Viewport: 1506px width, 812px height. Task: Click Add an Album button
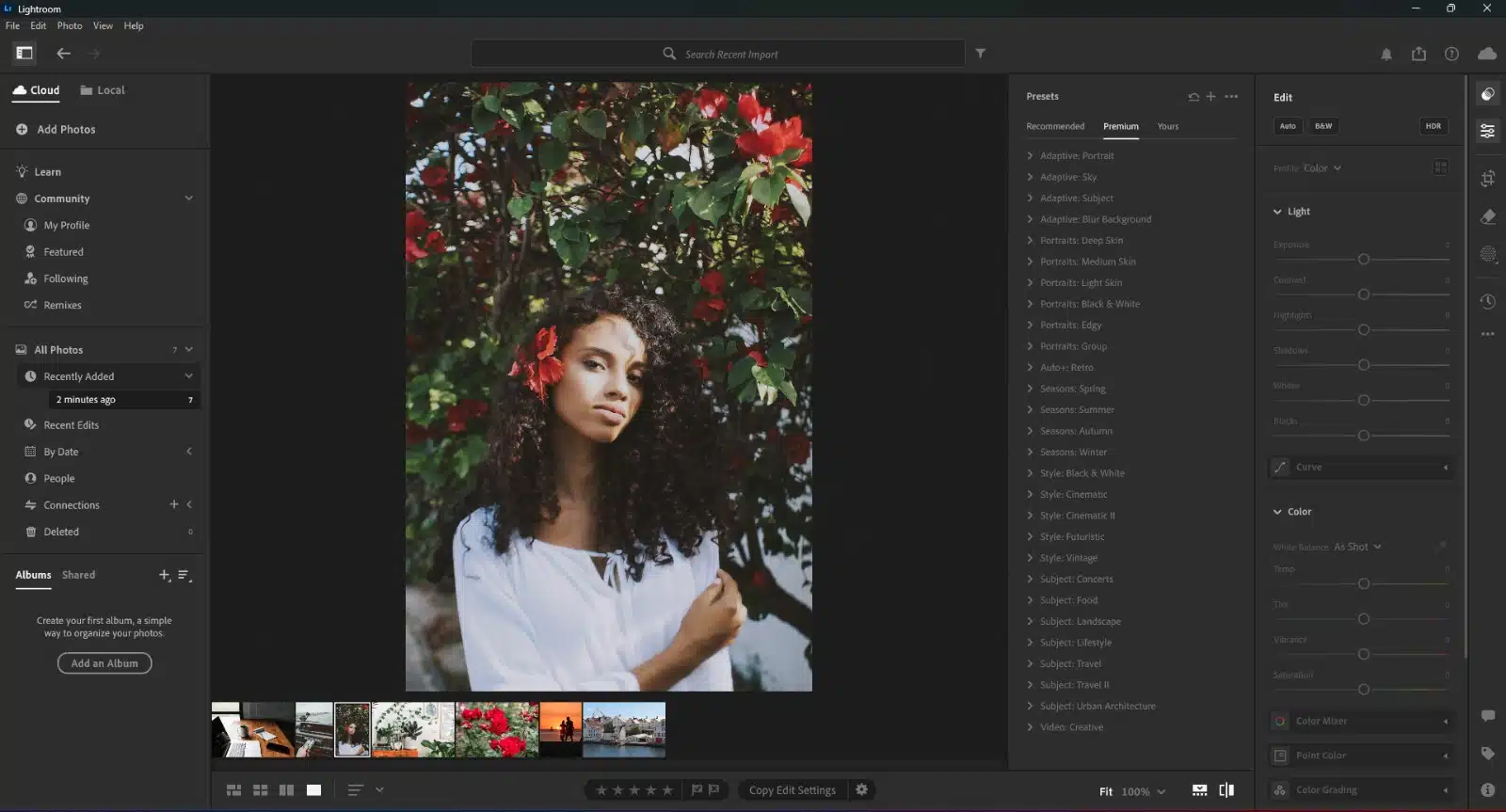(104, 663)
